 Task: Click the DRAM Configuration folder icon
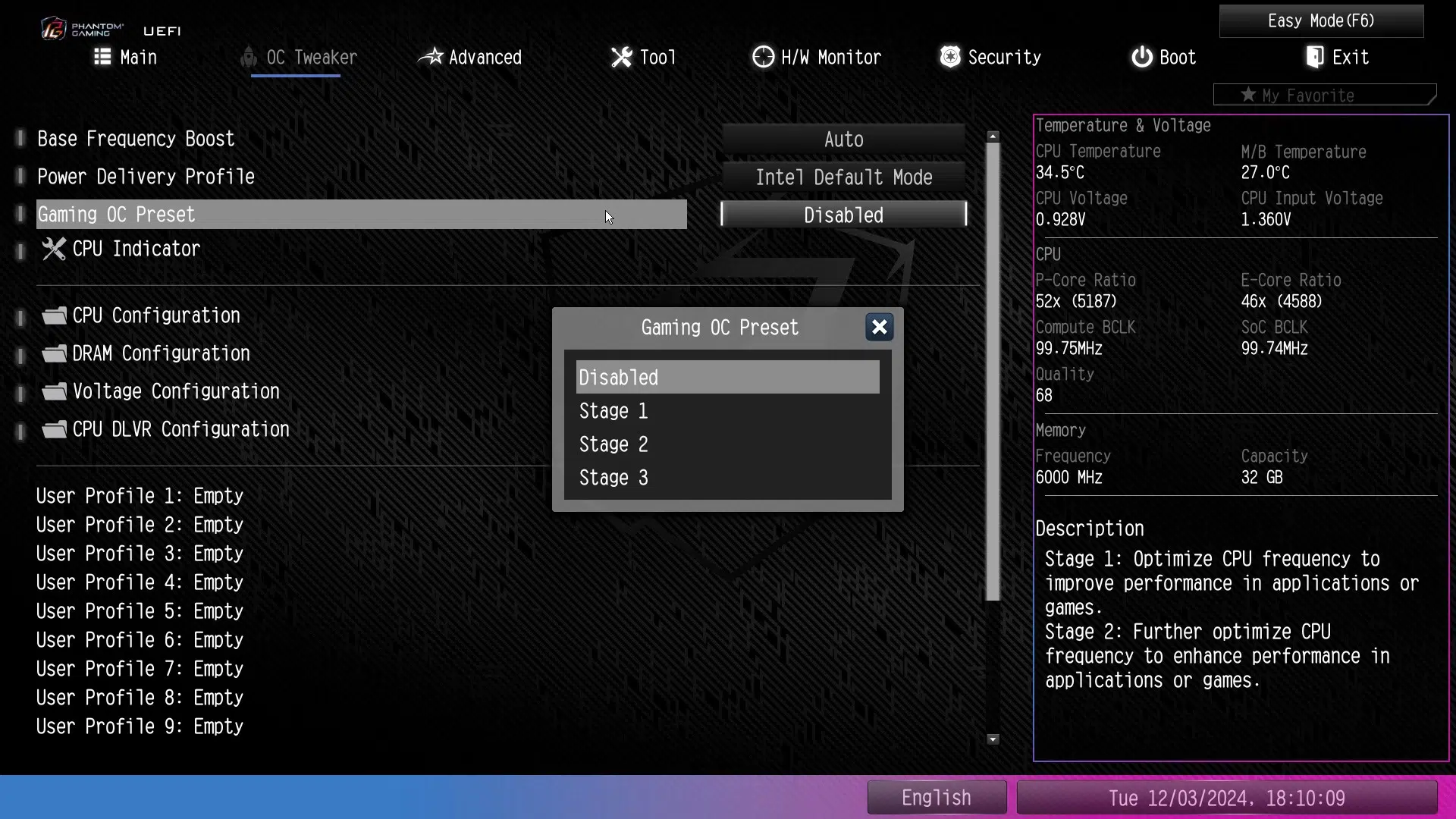[54, 353]
